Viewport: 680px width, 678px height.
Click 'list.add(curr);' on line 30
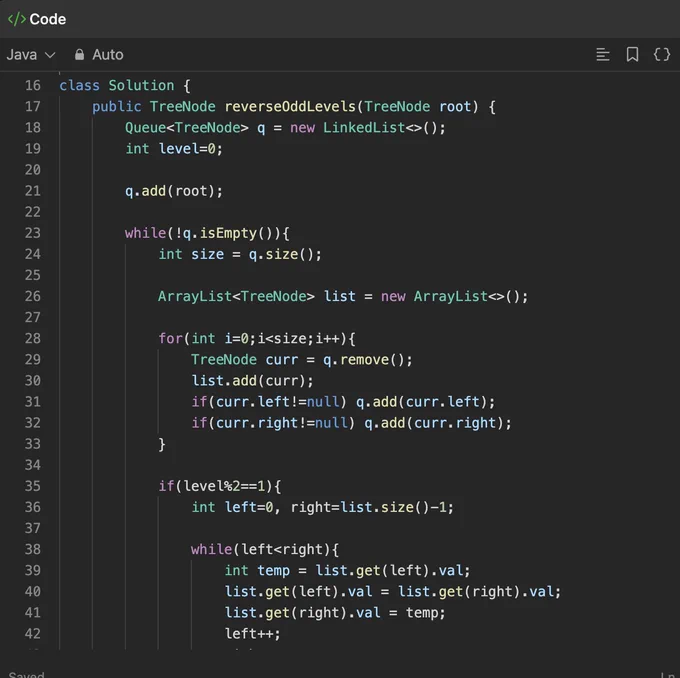pyautogui.click(x=252, y=381)
